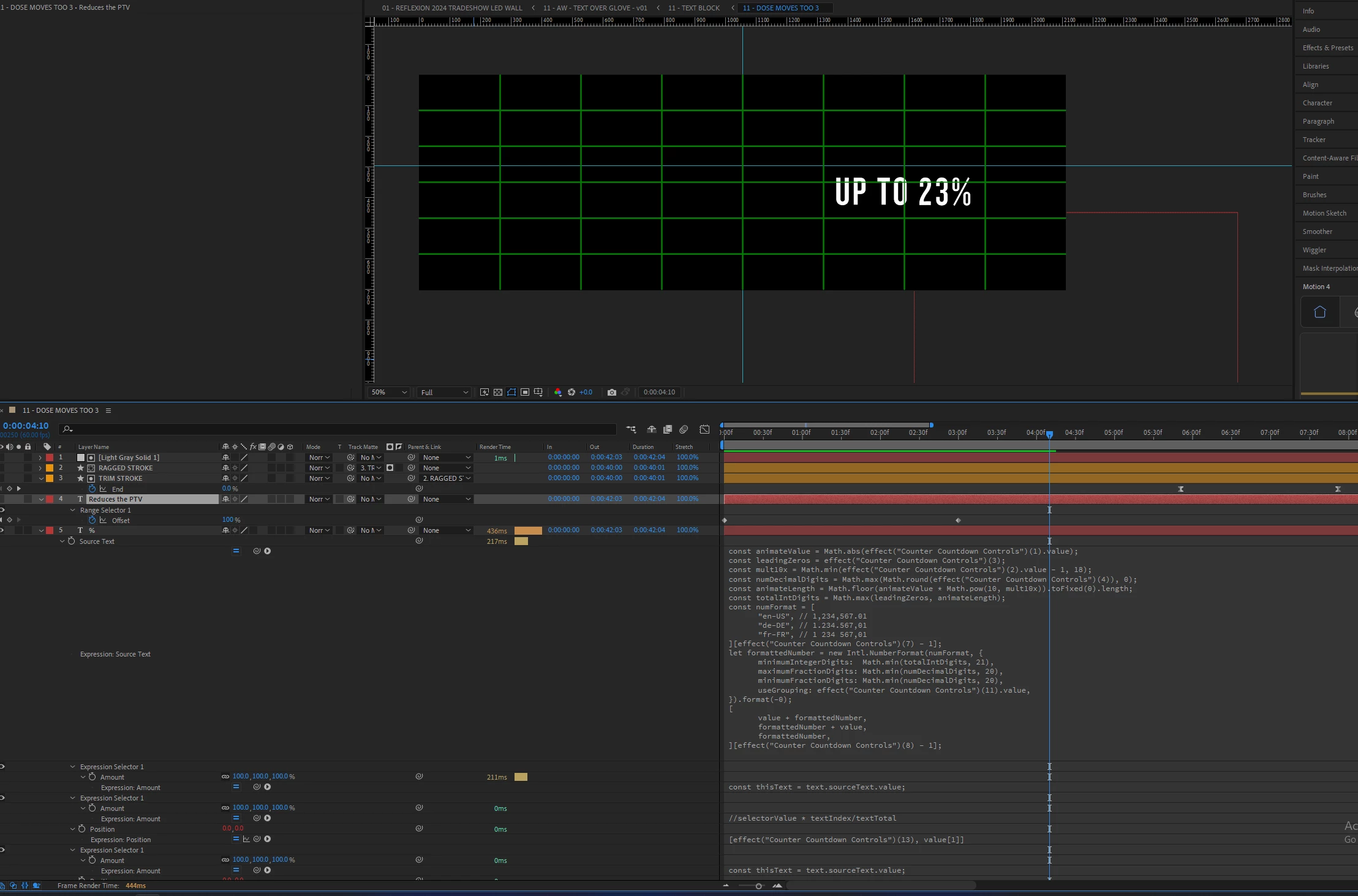
Task: Toggle eye visibility of Range Selector 1
Action: tap(2, 510)
